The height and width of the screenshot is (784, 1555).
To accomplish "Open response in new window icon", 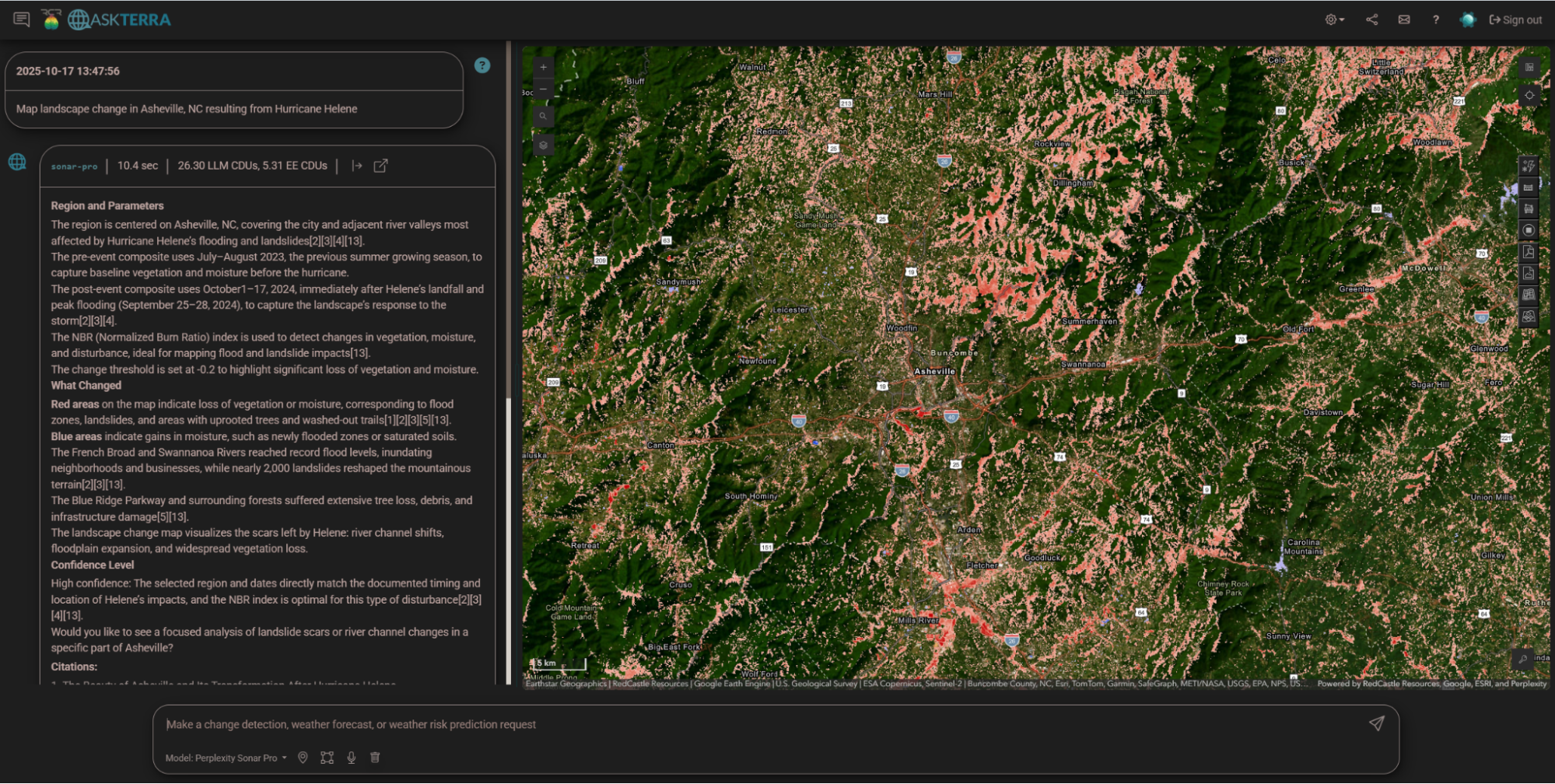I will (x=380, y=166).
